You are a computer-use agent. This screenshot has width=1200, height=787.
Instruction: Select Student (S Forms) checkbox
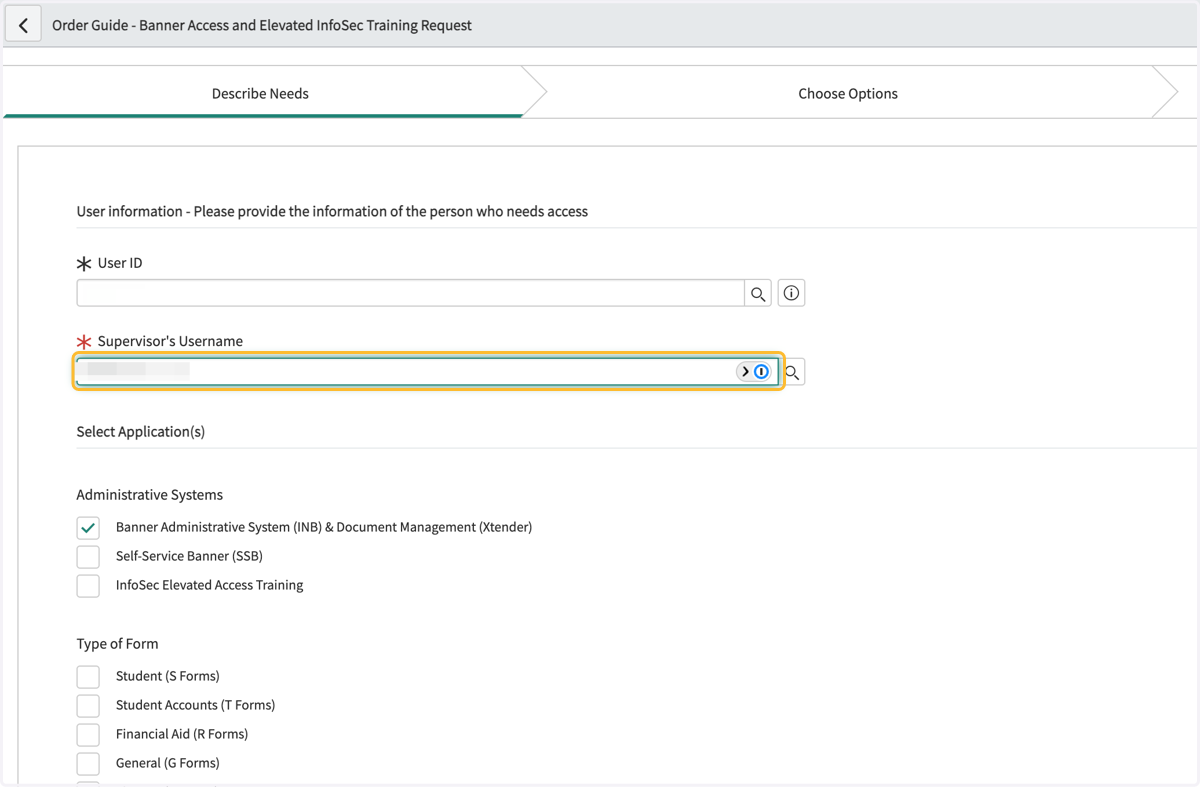pos(88,676)
